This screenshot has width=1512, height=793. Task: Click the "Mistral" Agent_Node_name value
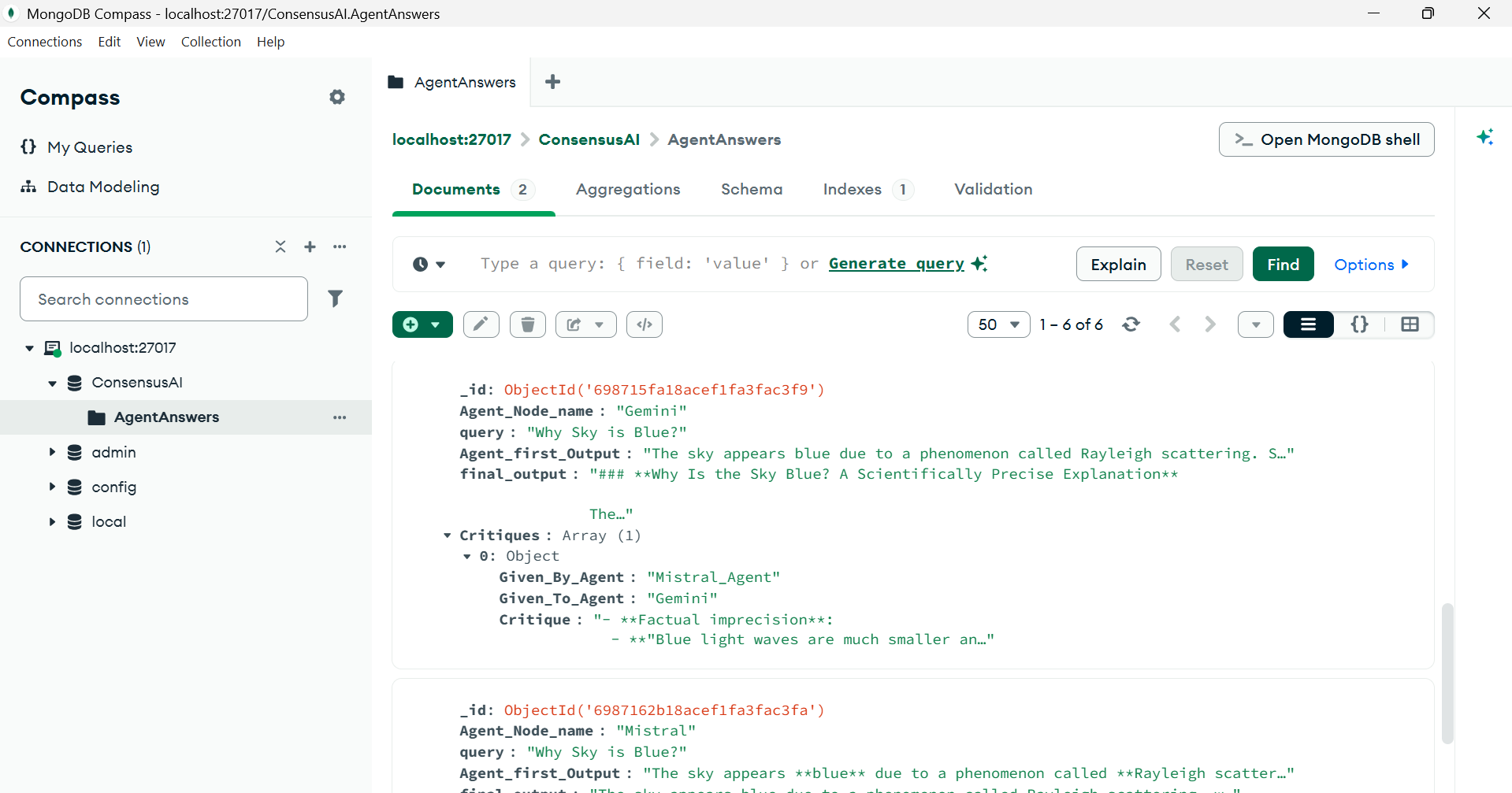(x=656, y=731)
